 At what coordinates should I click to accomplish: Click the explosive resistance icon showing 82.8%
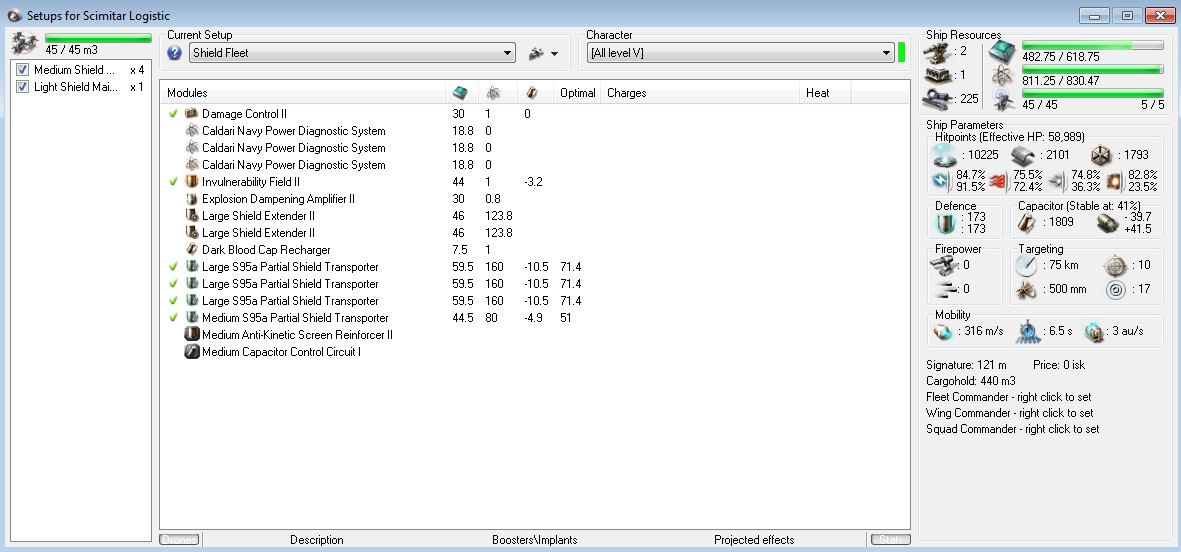[x=1115, y=181]
